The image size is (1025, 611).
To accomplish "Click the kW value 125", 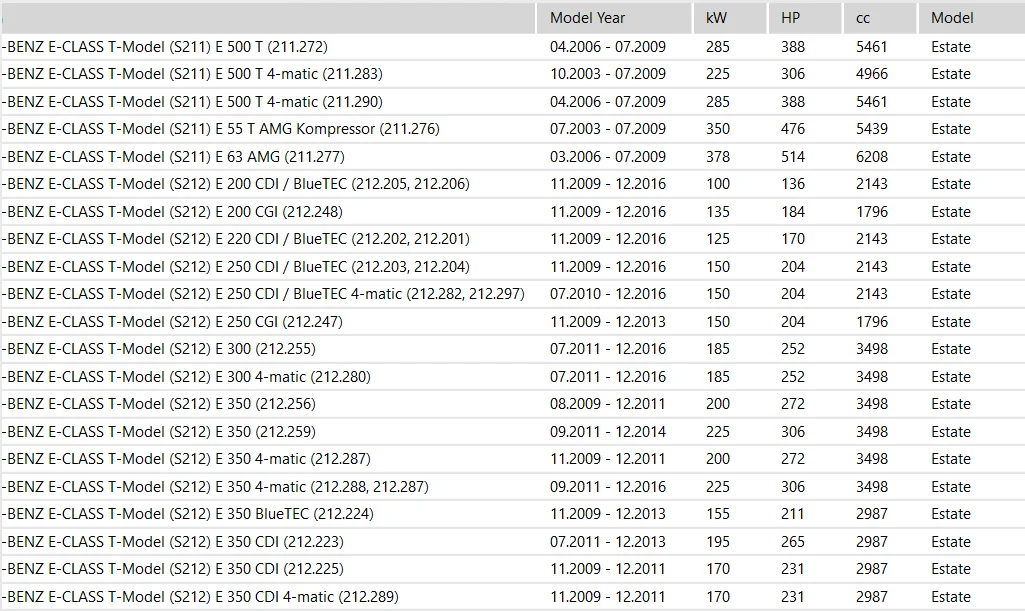I will click(x=718, y=239).
